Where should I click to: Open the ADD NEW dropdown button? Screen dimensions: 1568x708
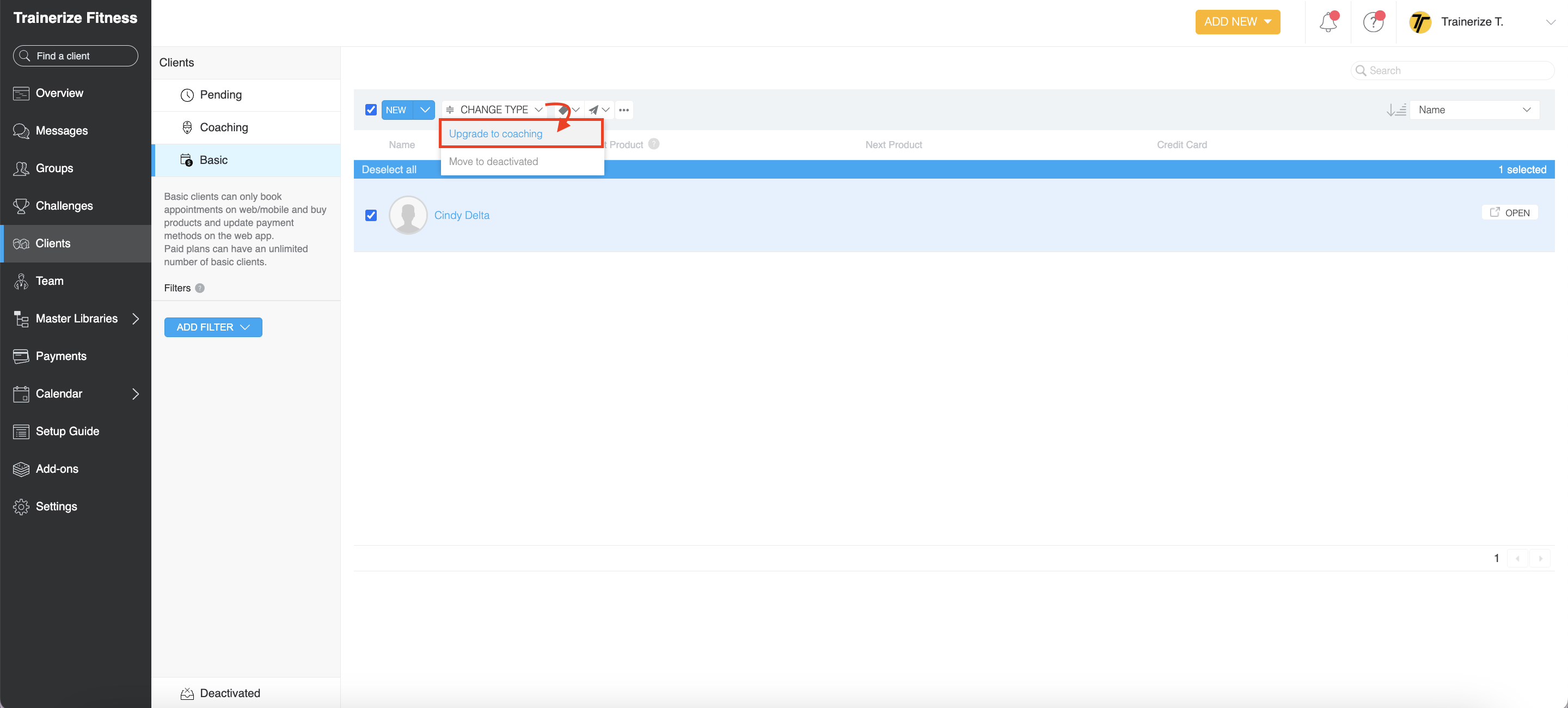point(1238,22)
